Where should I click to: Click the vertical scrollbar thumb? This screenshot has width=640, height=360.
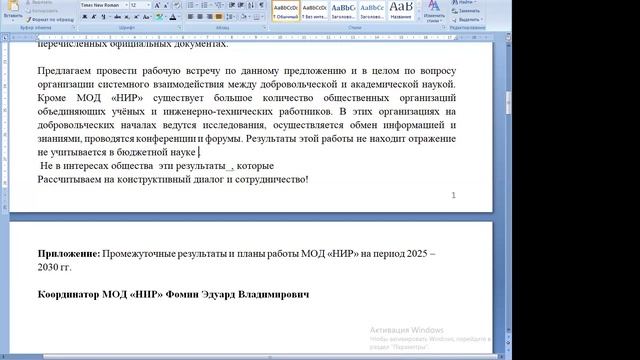[x=508, y=102]
